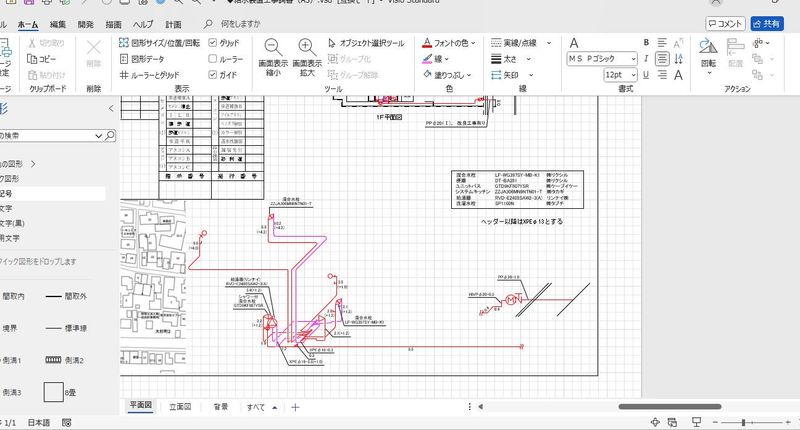This screenshot has width=800, height=430.
Task: Open the 編集 ribbon tab
Action: [58, 24]
